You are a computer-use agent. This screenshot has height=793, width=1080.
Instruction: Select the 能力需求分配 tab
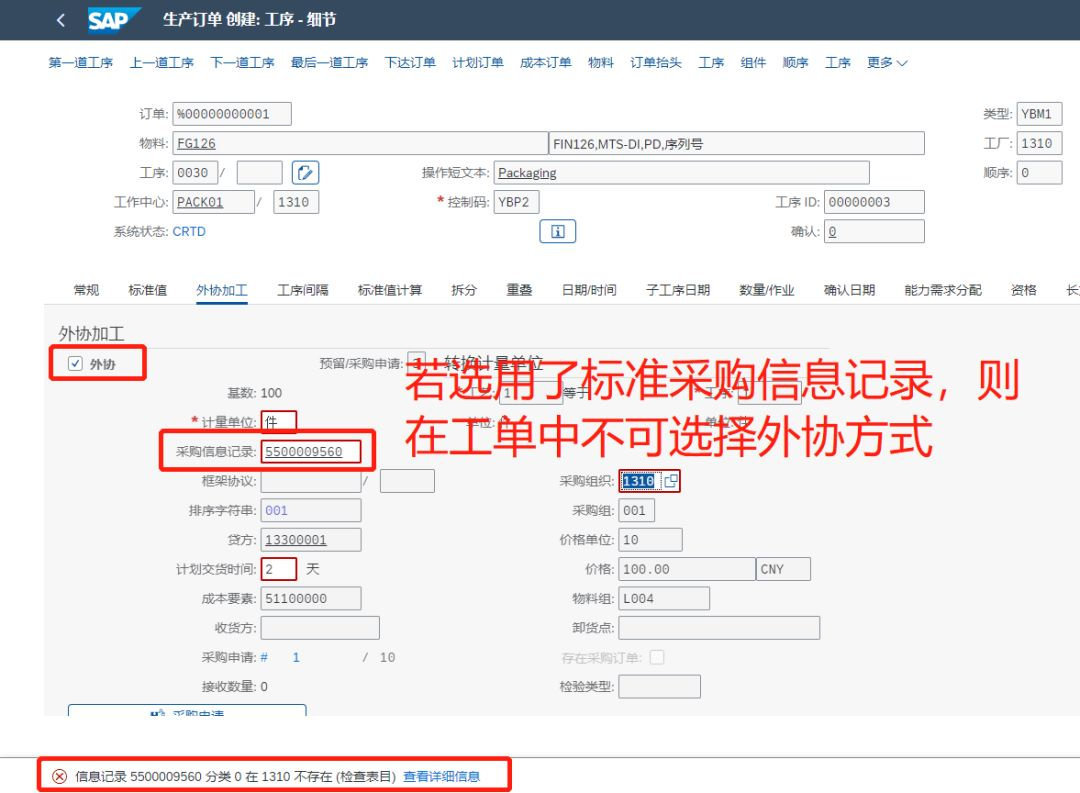(942, 290)
